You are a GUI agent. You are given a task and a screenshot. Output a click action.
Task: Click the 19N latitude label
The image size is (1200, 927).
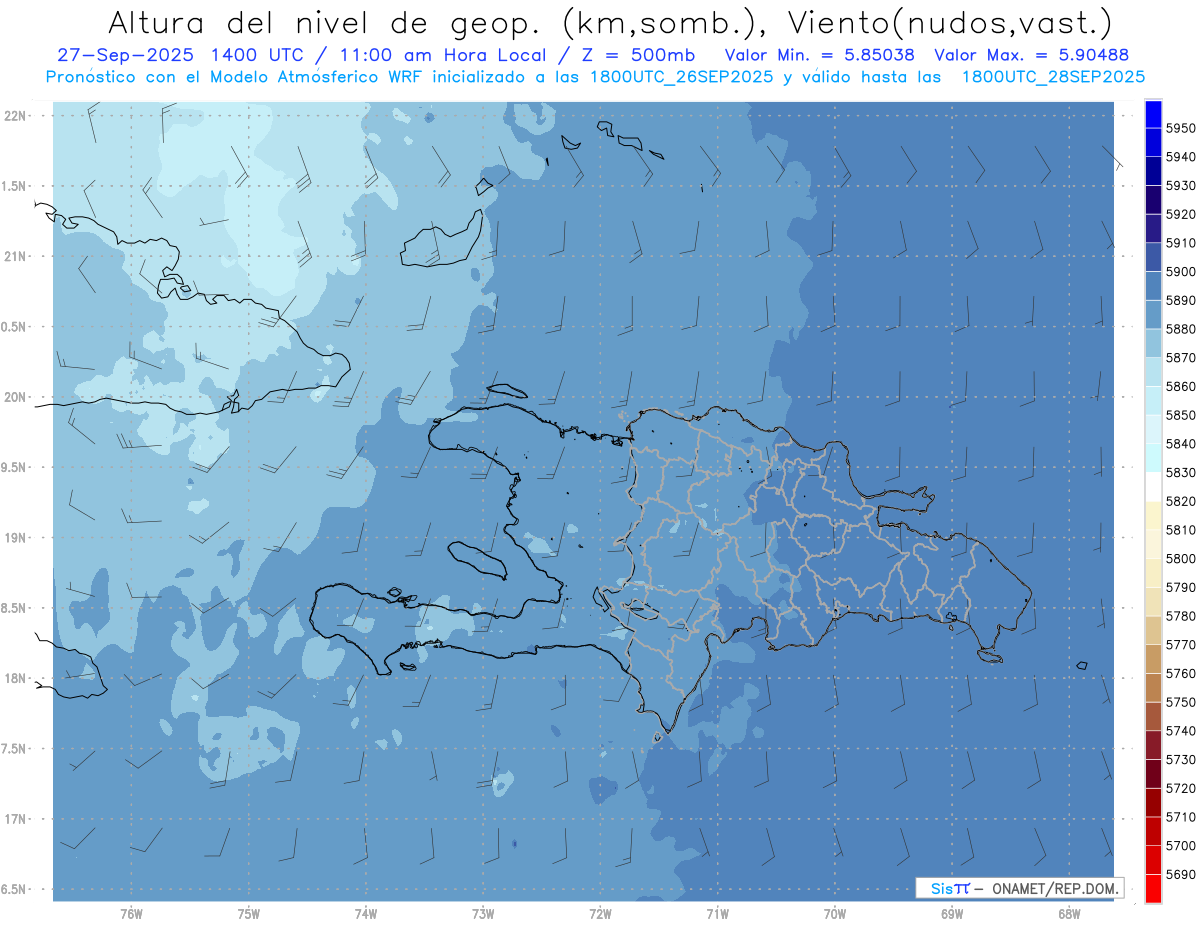(15, 538)
